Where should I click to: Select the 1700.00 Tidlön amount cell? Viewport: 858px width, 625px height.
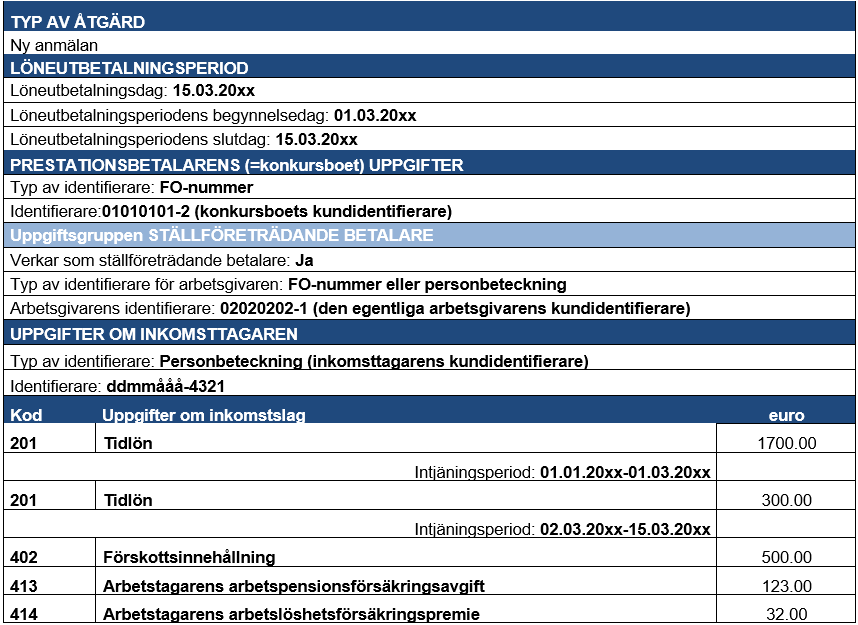785,443
